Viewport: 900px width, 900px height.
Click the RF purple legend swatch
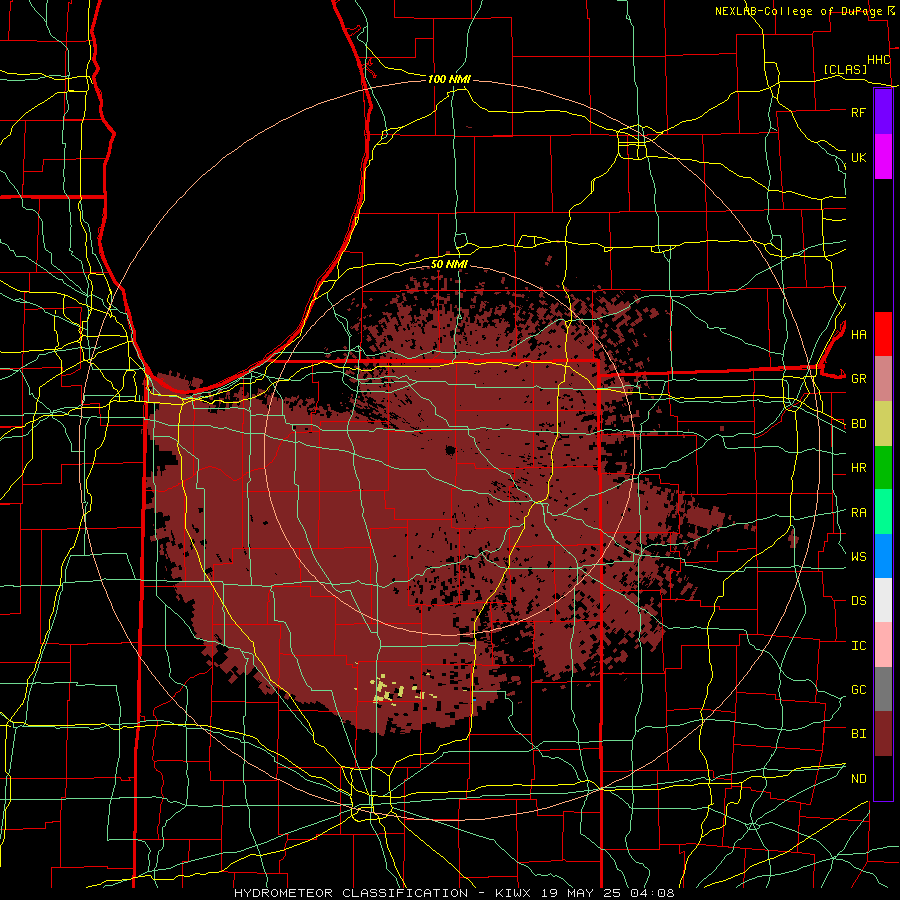883,112
